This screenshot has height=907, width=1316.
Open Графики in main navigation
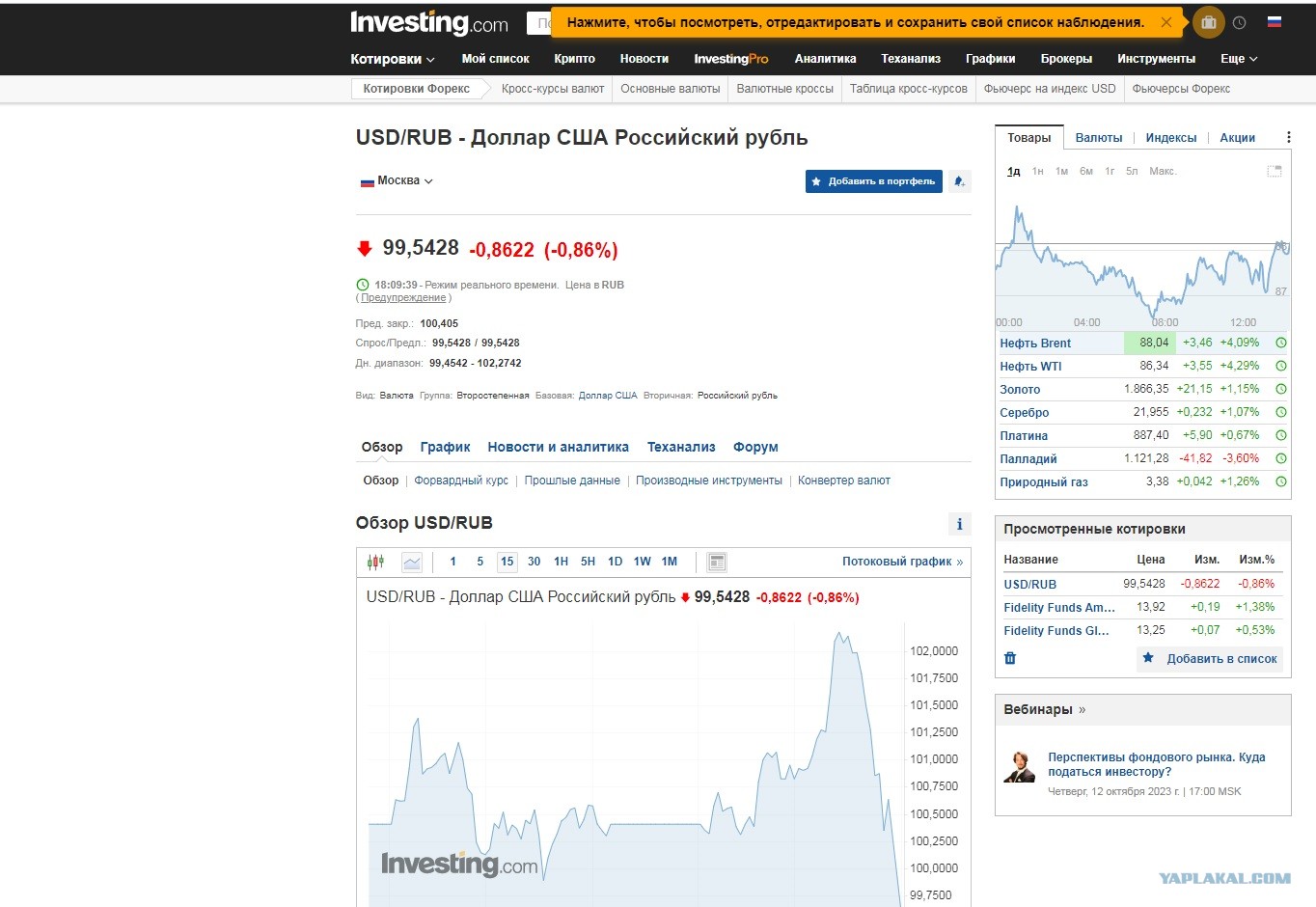tap(991, 59)
